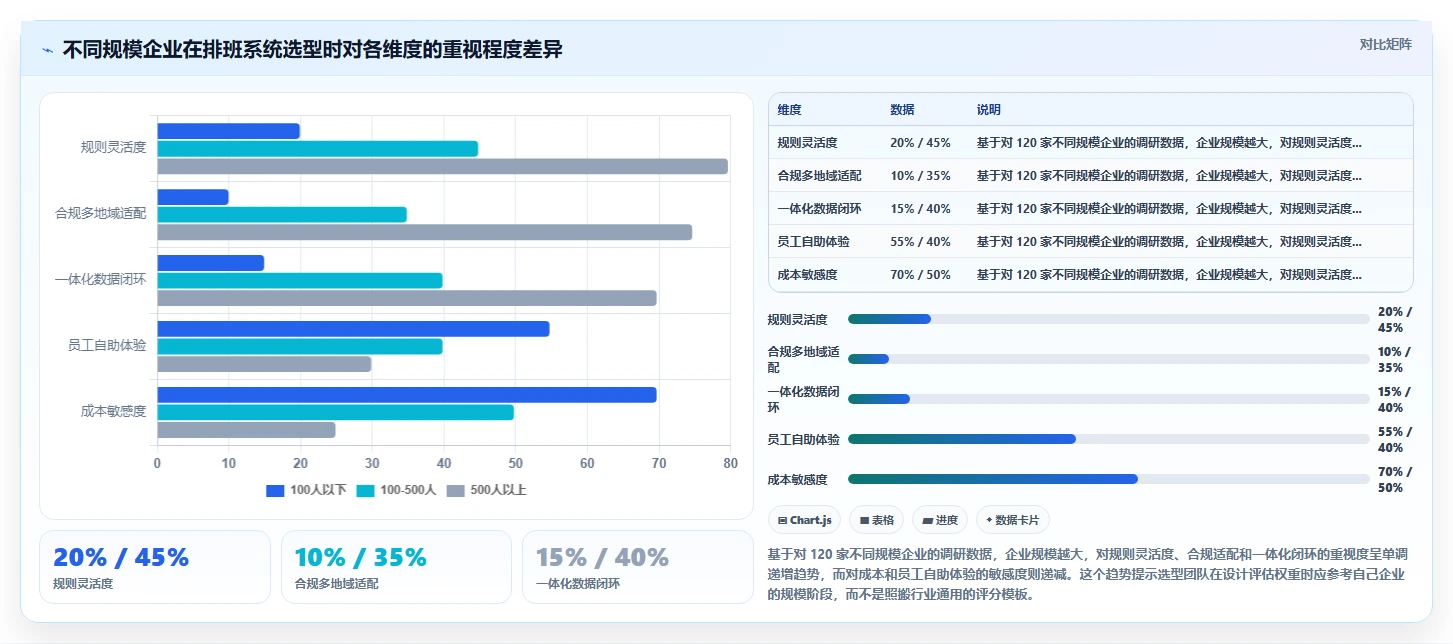
Task: Click the Chart.js tag
Action: coord(804,520)
